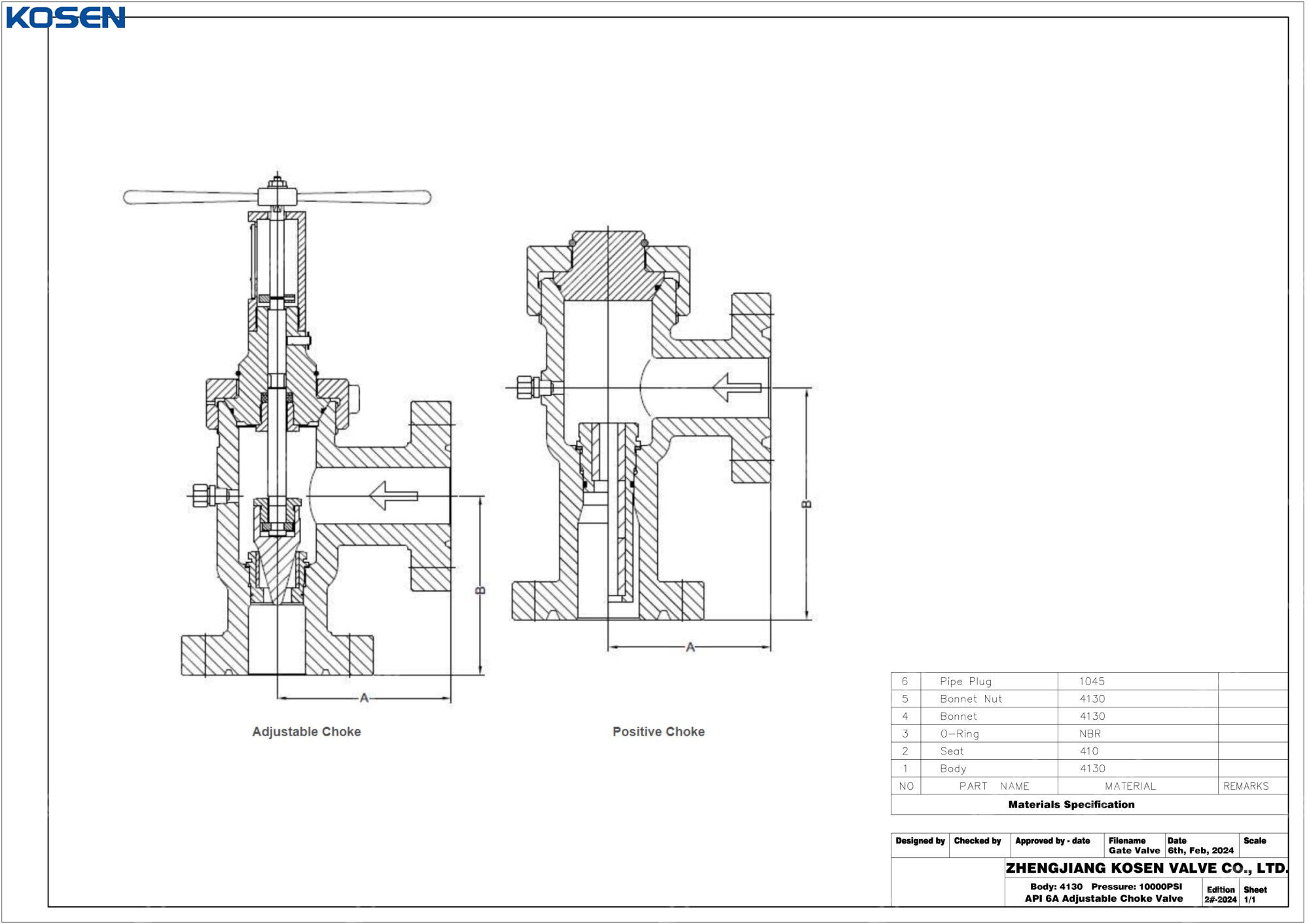Click 'API 6A Adjustable Choke Valve' title
Image resolution: width=1309 pixels, height=924 pixels.
pos(1105,899)
